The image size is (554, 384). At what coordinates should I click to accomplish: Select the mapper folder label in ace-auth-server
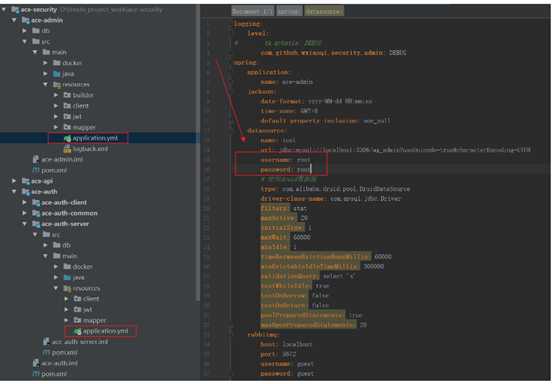94,320
